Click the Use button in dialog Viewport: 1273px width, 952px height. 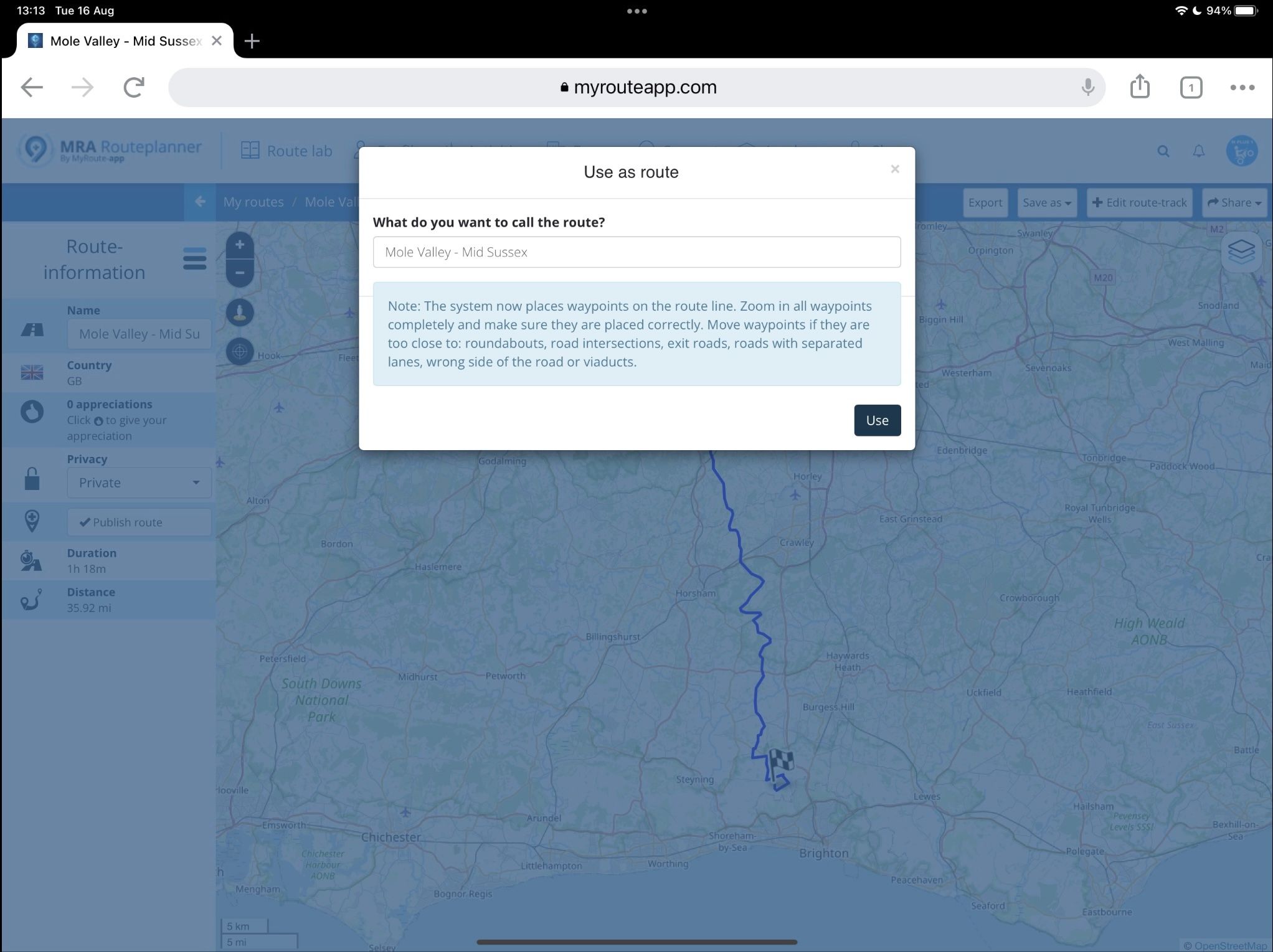(877, 420)
